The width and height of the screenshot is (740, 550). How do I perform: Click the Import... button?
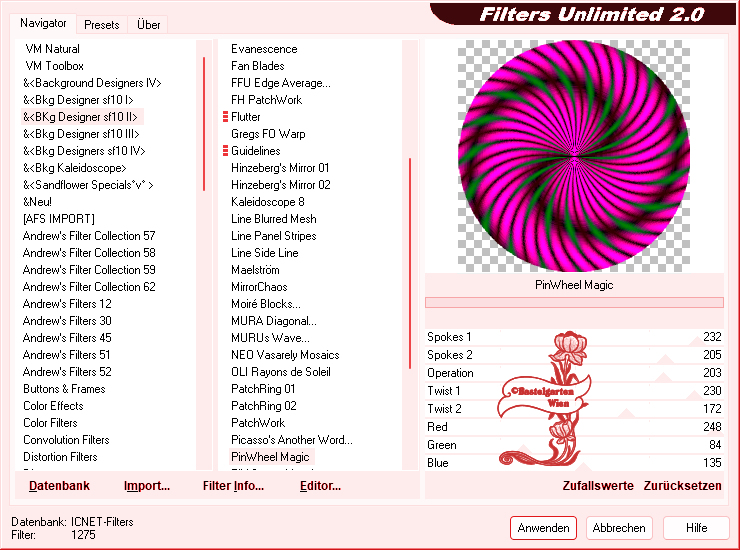click(x=147, y=486)
